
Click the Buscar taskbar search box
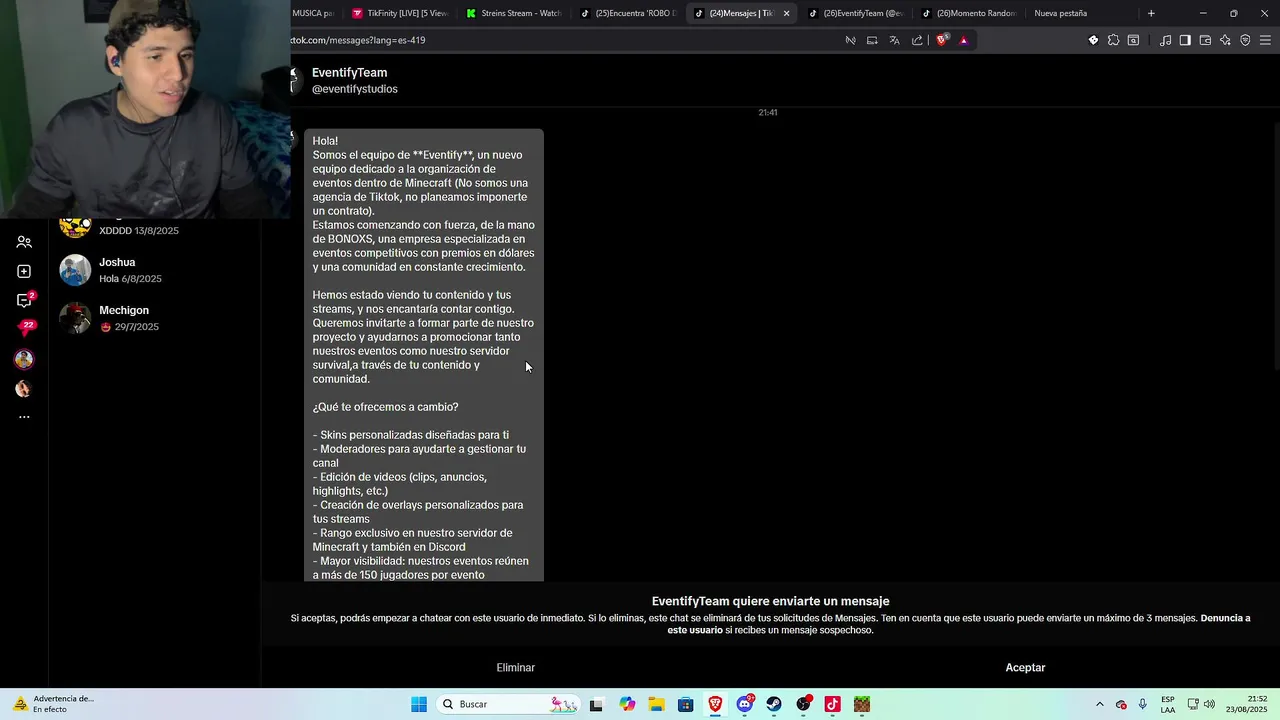(509, 704)
